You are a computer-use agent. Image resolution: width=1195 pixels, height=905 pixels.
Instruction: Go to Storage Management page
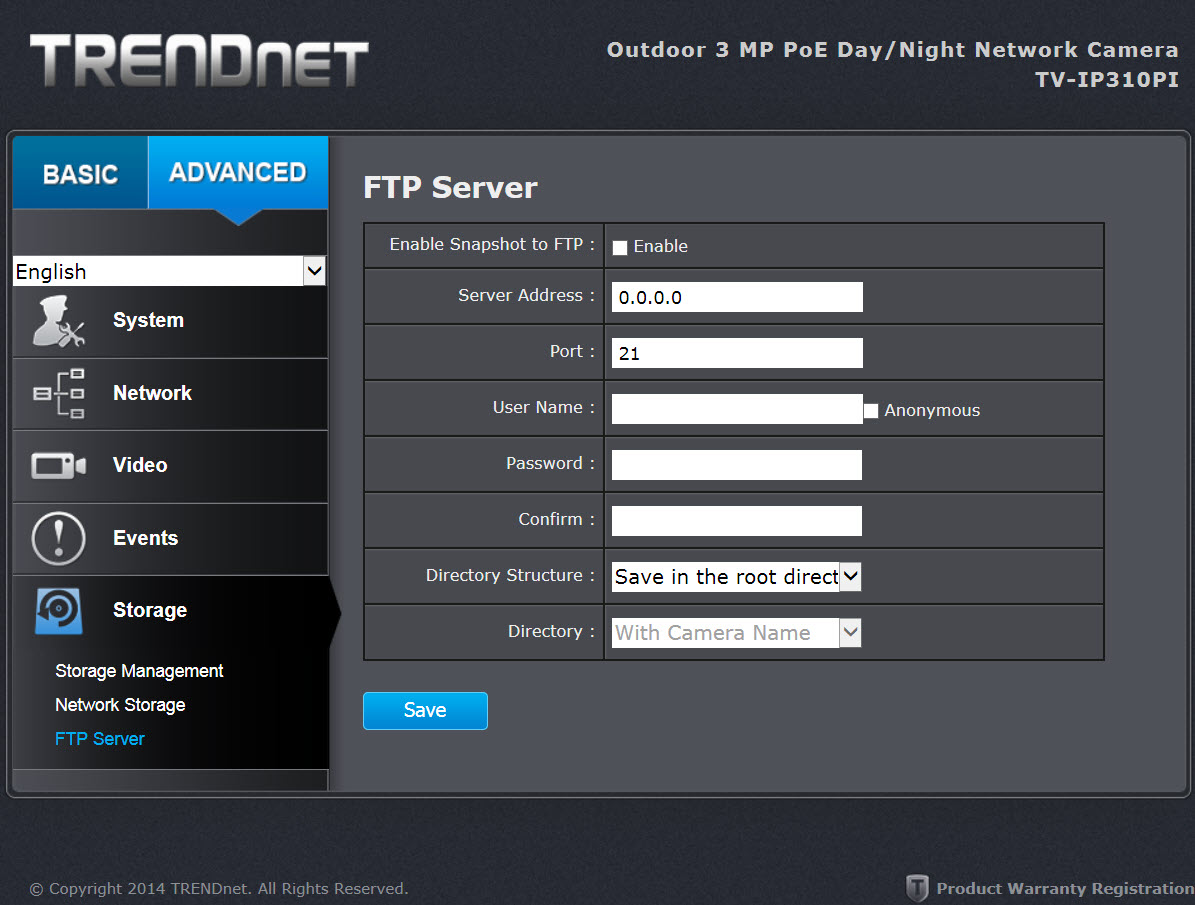(139, 671)
